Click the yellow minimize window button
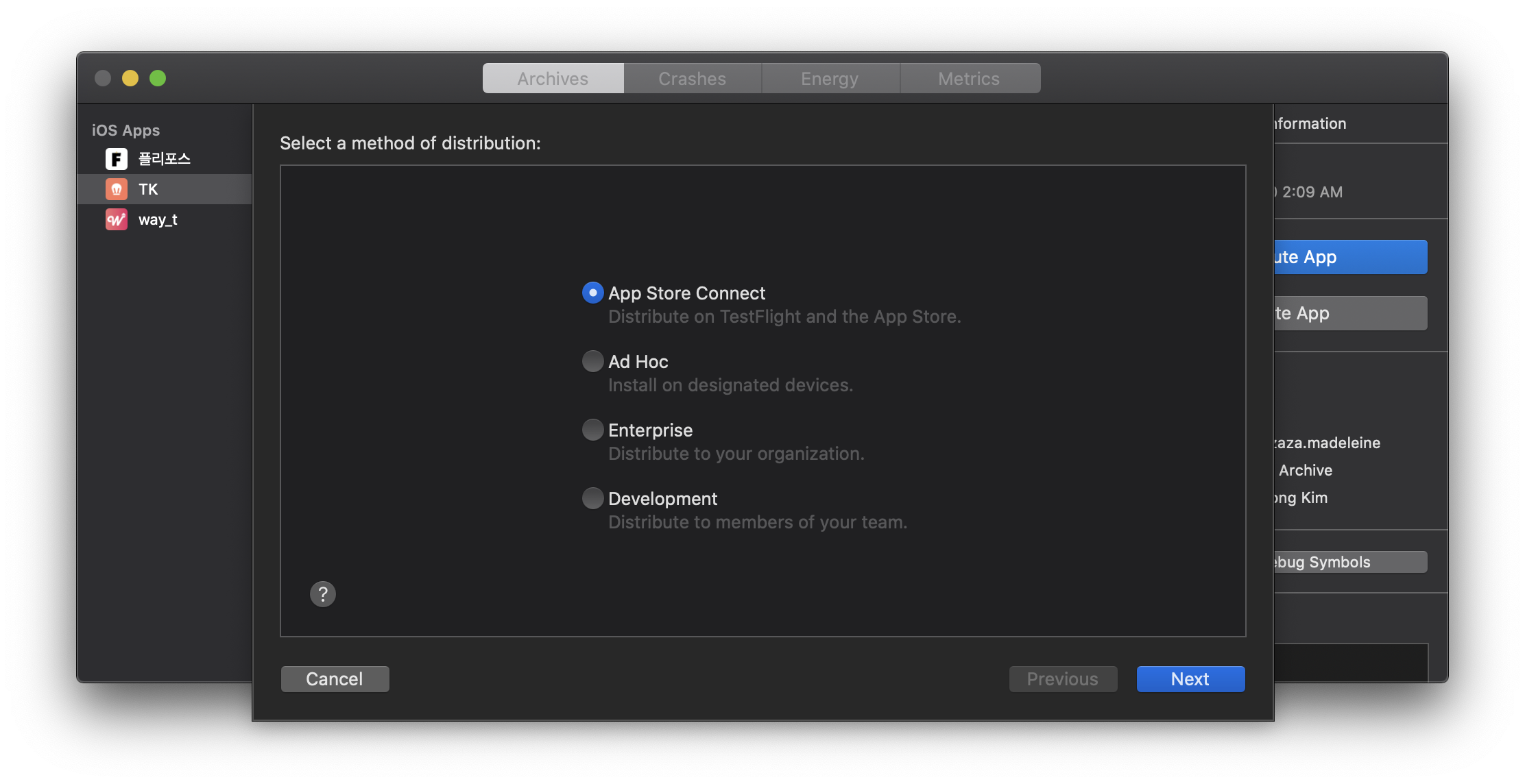This screenshot has width=1525, height=784. 130,78
